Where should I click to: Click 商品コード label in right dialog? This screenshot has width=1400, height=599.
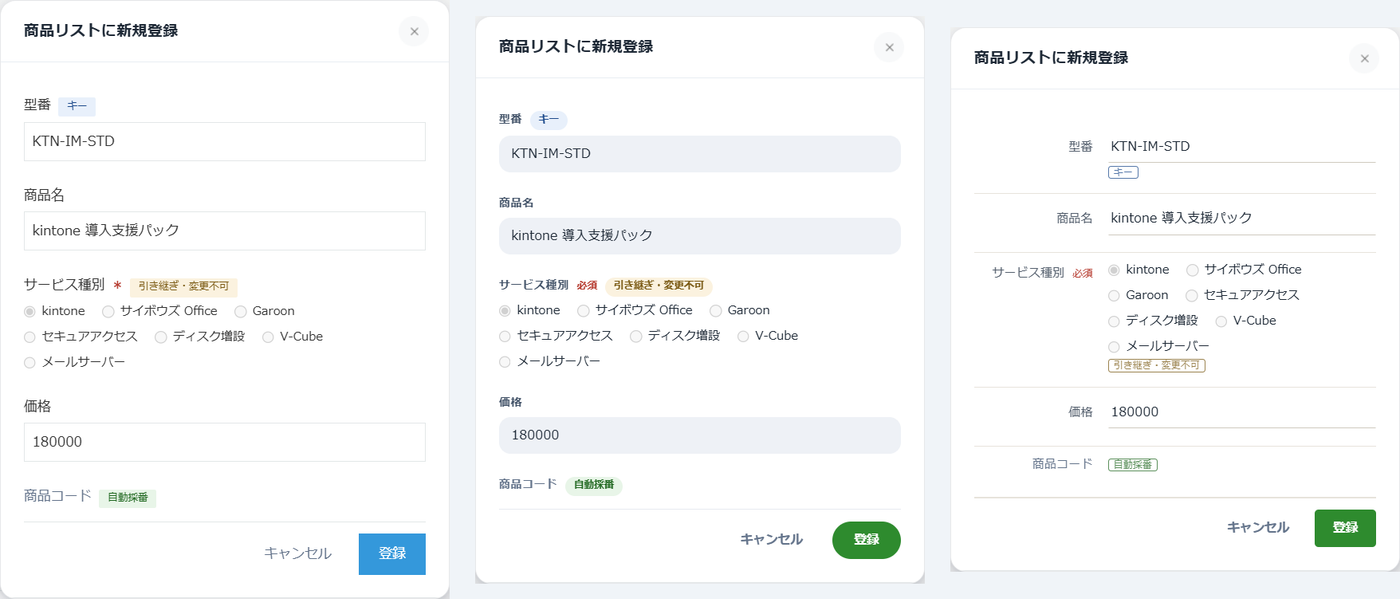[1062, 465]
